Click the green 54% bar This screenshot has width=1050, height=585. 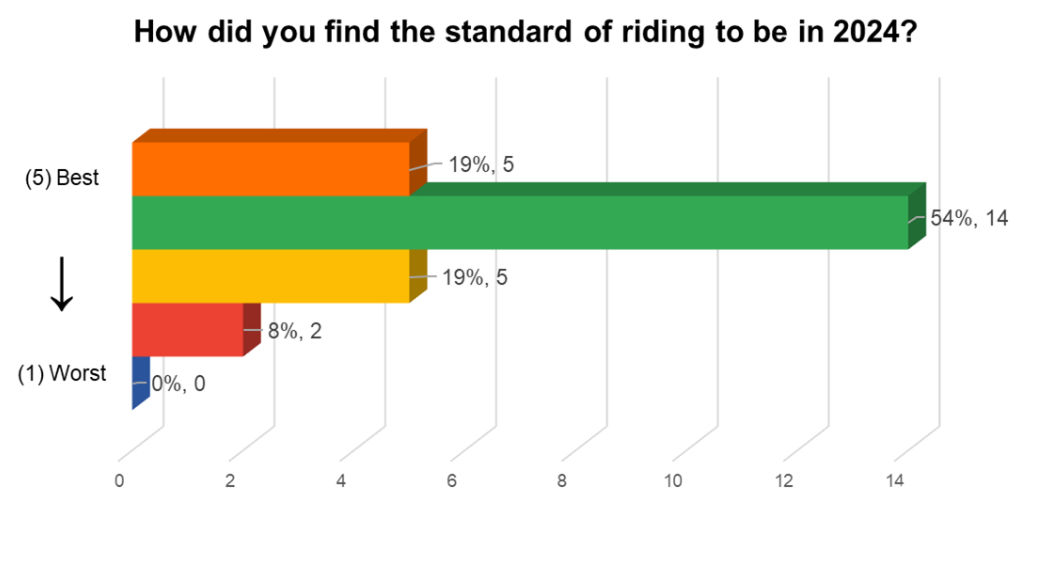pyautogui.click(x=529, y=216)
